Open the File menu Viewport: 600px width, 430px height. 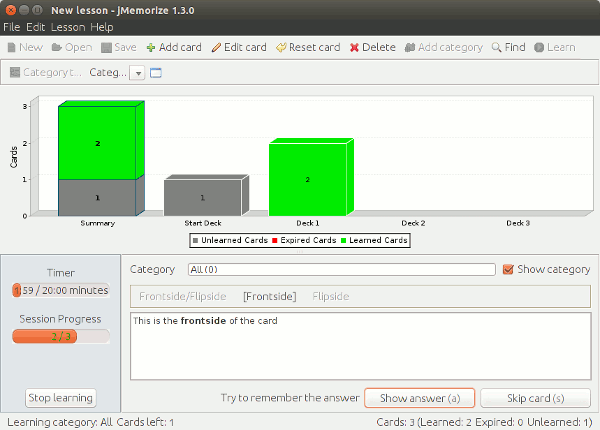(x=12, y=26)
